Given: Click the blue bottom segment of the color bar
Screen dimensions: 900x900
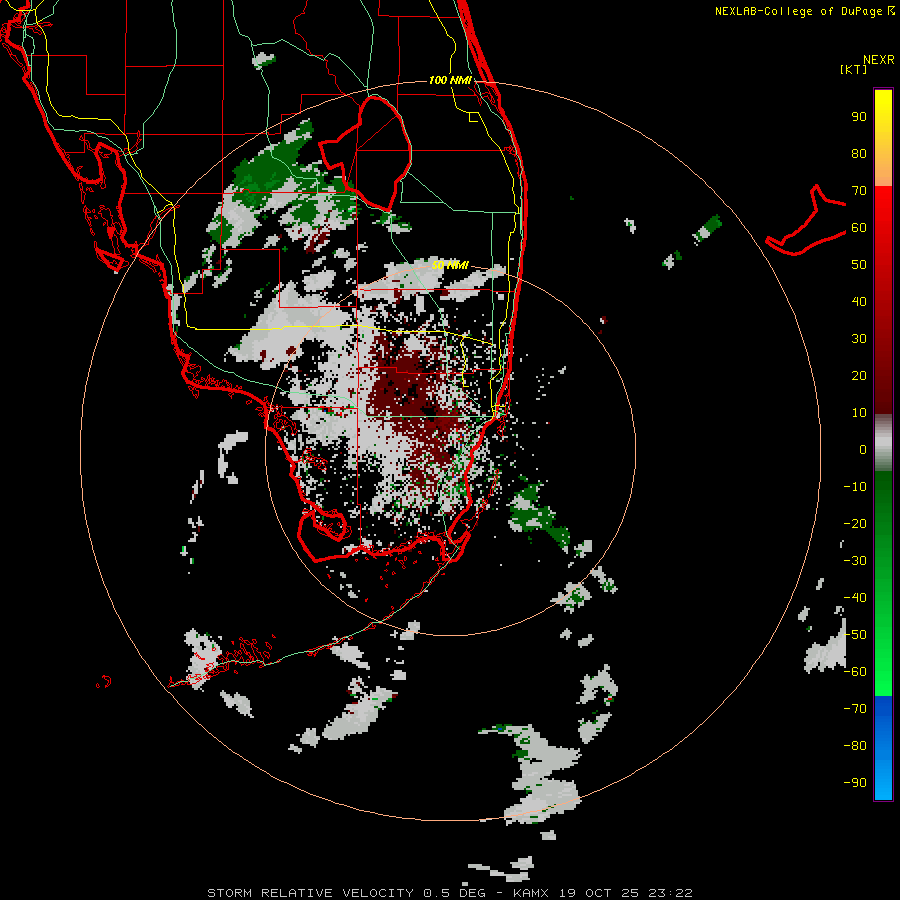Looking at the screenshot, I should [x=883, y=748].
